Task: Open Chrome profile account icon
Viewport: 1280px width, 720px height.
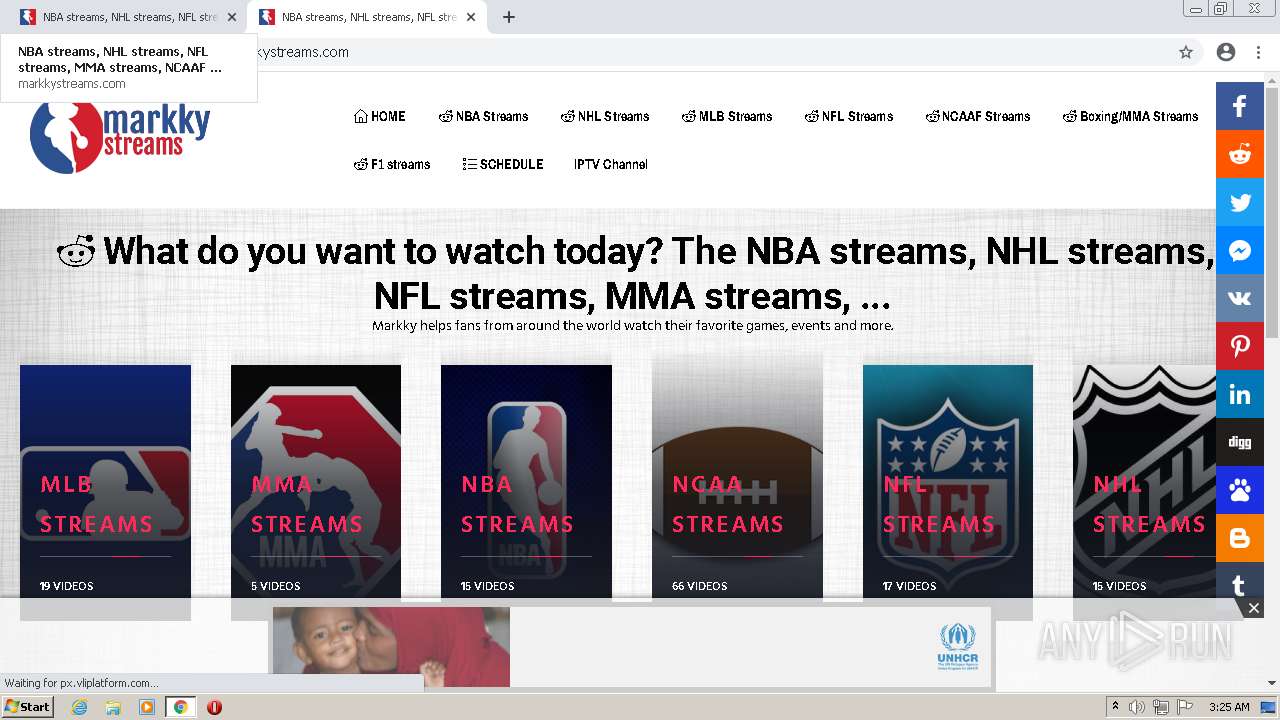Action: (1226, 52)
